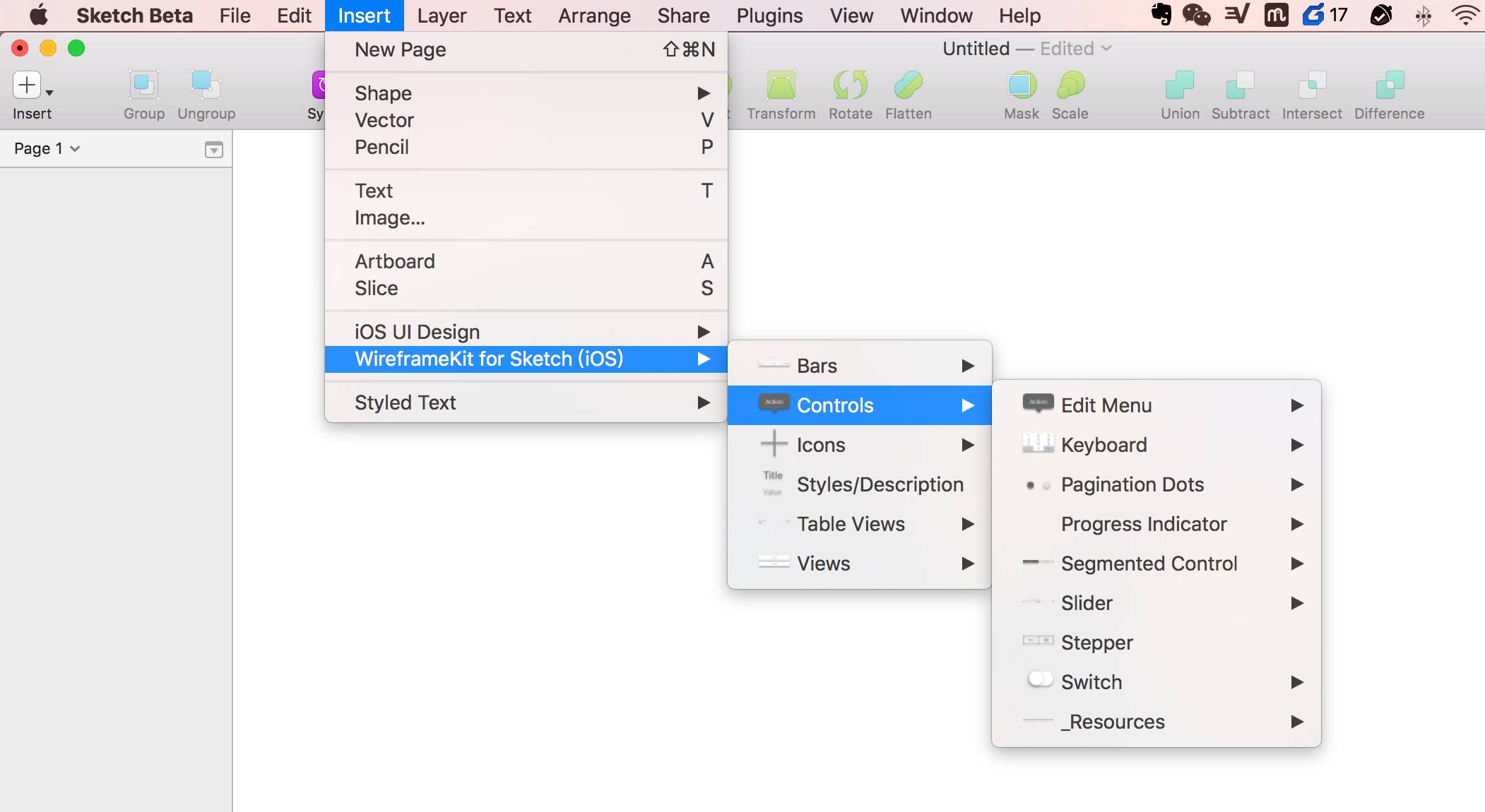Expand the Bars submenu
This screenshot has width=1485, height=812.
(x=860, y=366)
